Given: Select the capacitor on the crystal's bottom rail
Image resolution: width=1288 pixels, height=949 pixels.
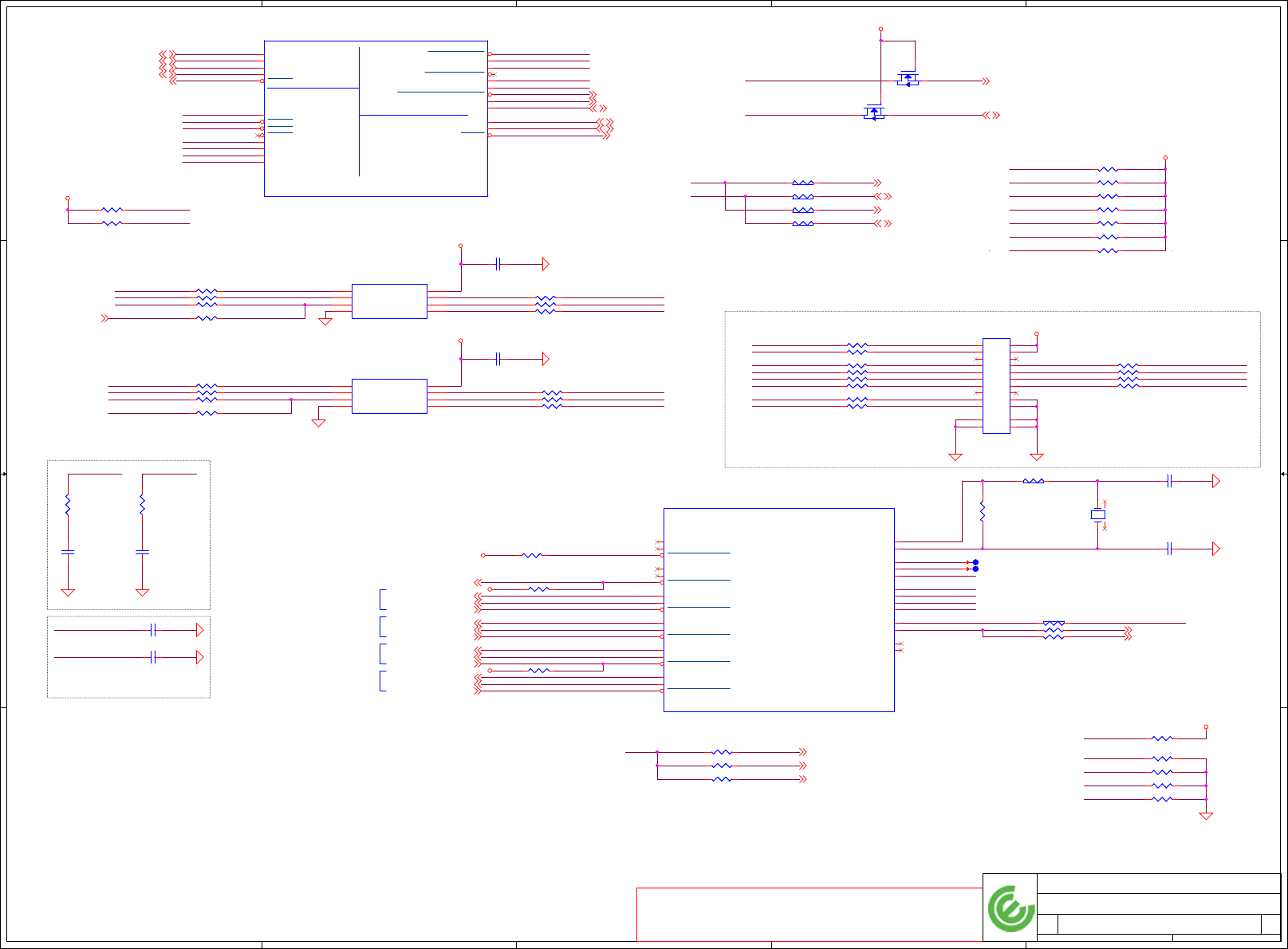Looking at the screenshot, I should pyautogui.click(x=1169, y=549).
